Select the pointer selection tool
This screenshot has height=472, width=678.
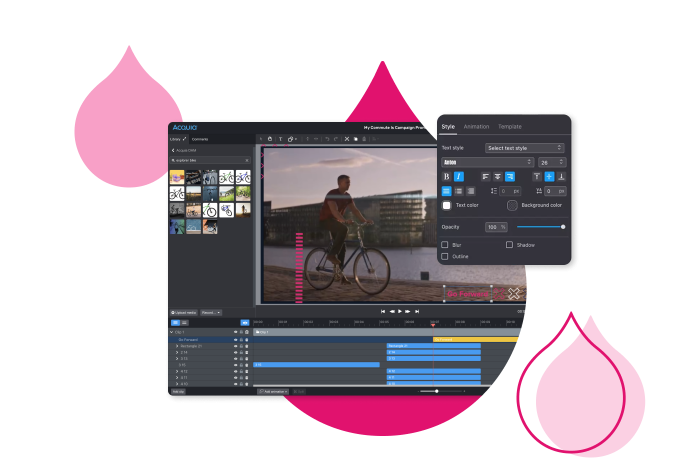[261, 139]
